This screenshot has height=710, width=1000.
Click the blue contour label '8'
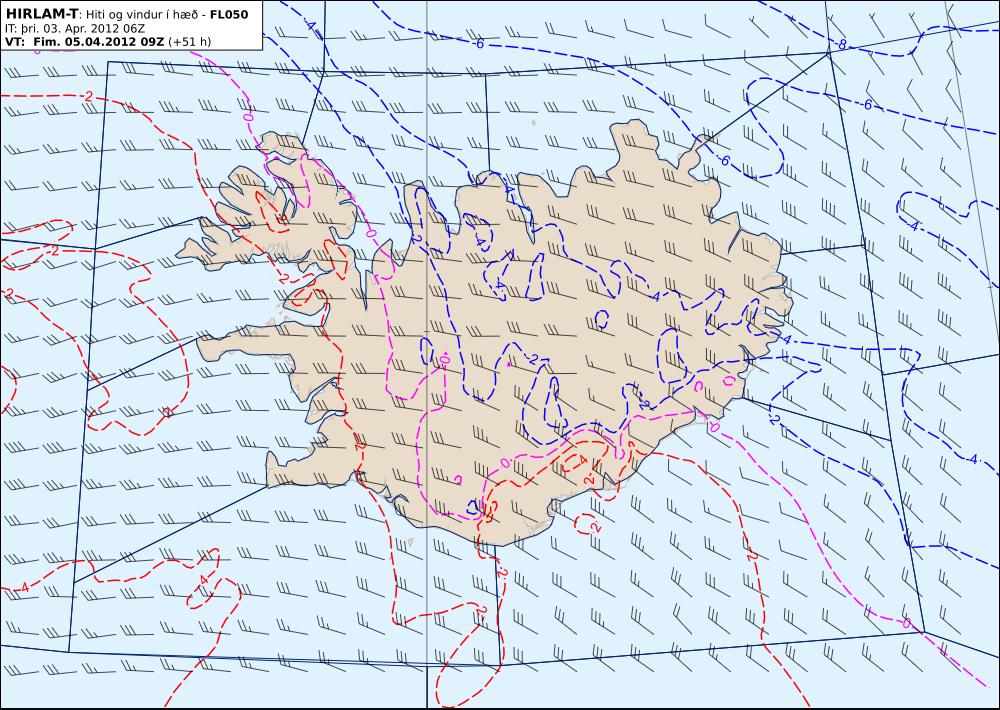(842, 45)
